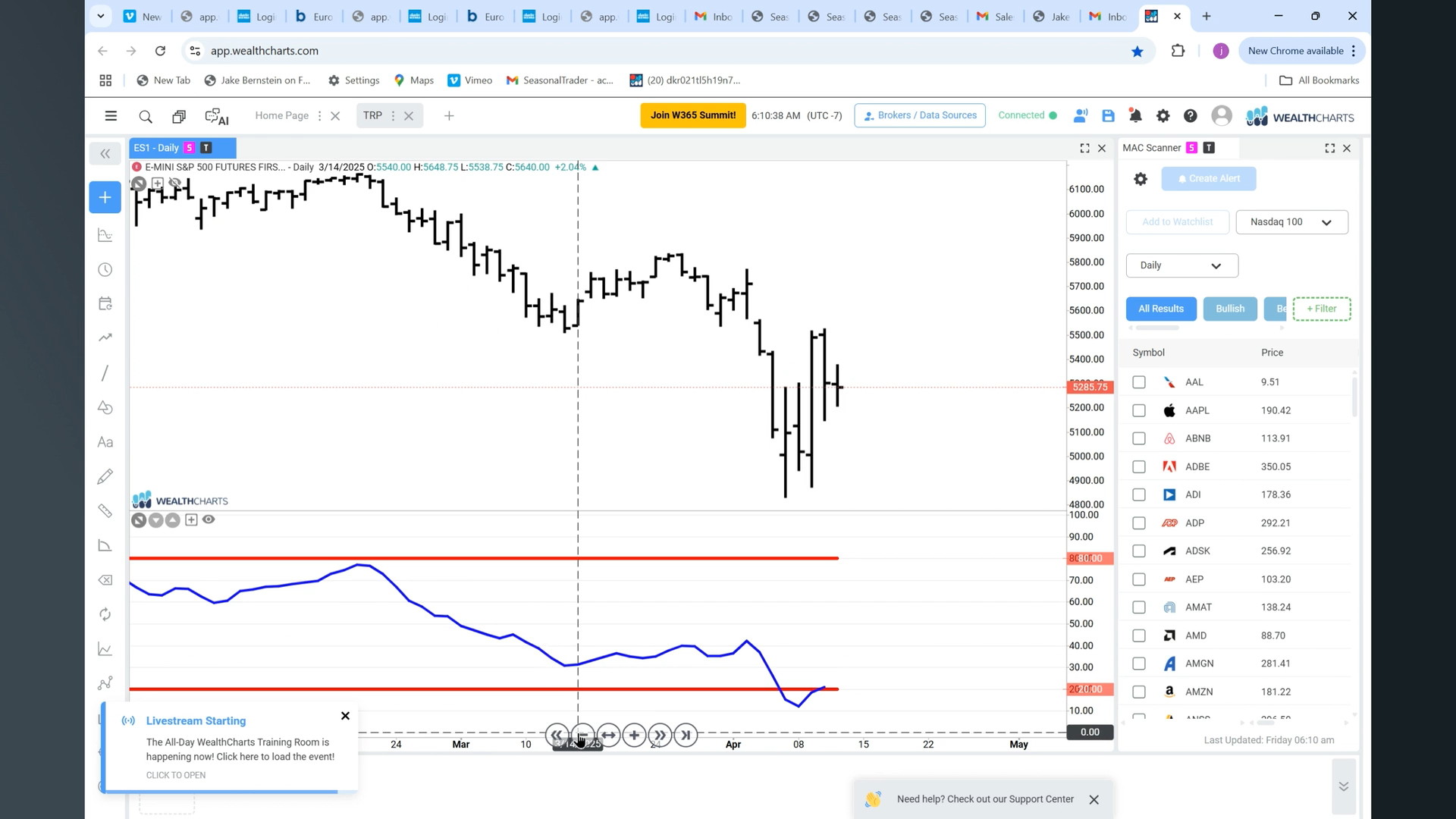Open the community people icon in header
Image resolution: width=1456 pixels, height=819 pixels.
1081,115
